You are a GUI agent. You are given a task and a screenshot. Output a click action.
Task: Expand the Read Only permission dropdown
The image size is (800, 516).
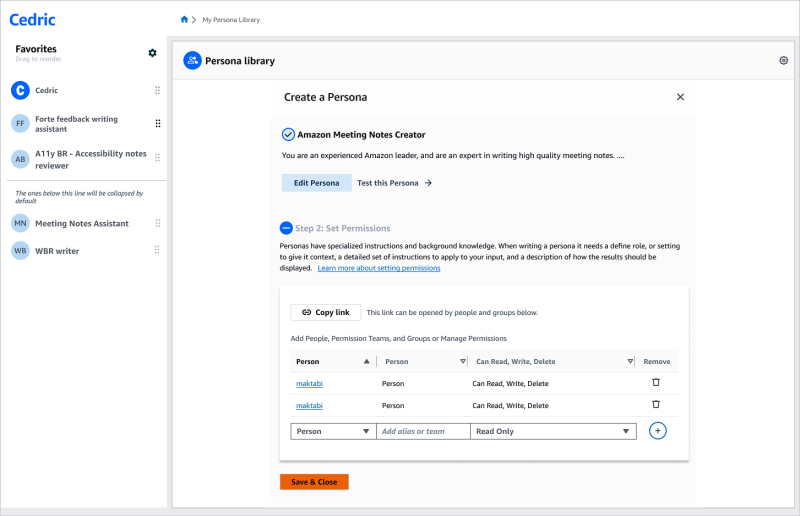click(553, 432)
